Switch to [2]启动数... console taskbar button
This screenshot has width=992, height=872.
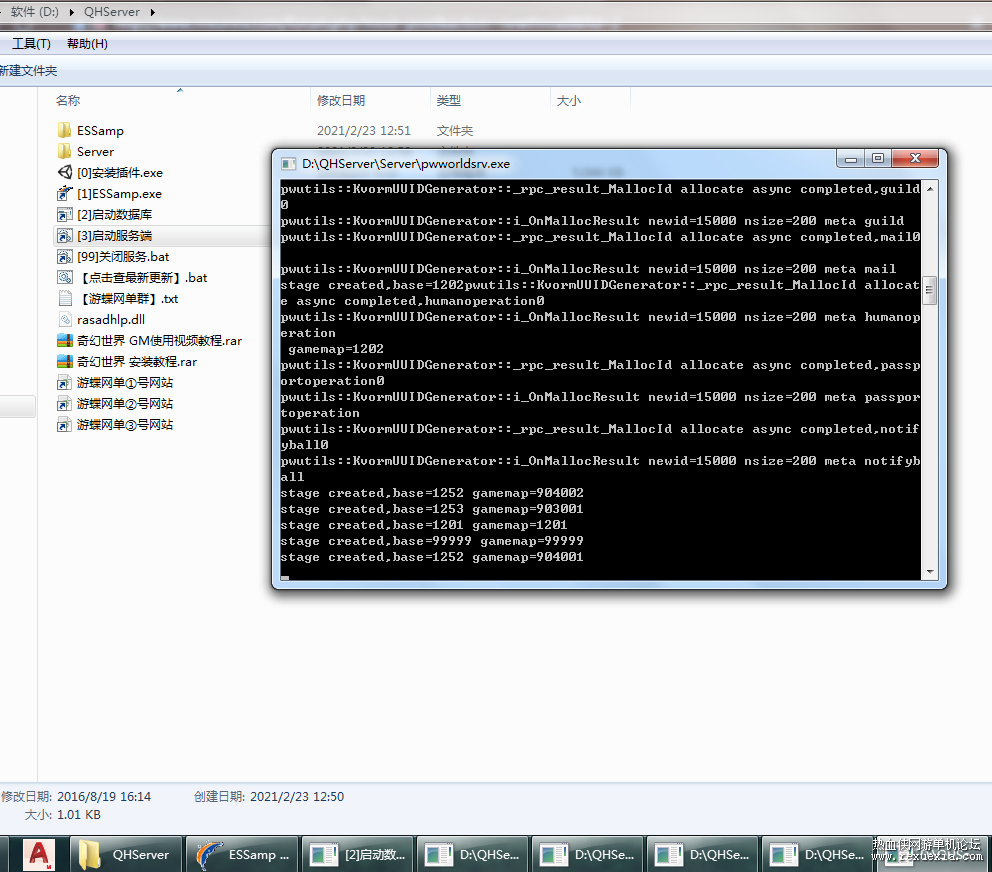pyautogui.click(x=358, y=854)
